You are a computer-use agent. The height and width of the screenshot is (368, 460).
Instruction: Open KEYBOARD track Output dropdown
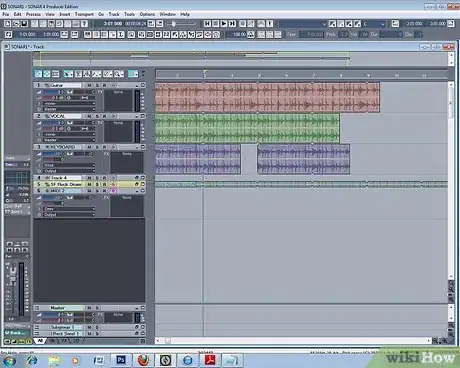(69, 171)
